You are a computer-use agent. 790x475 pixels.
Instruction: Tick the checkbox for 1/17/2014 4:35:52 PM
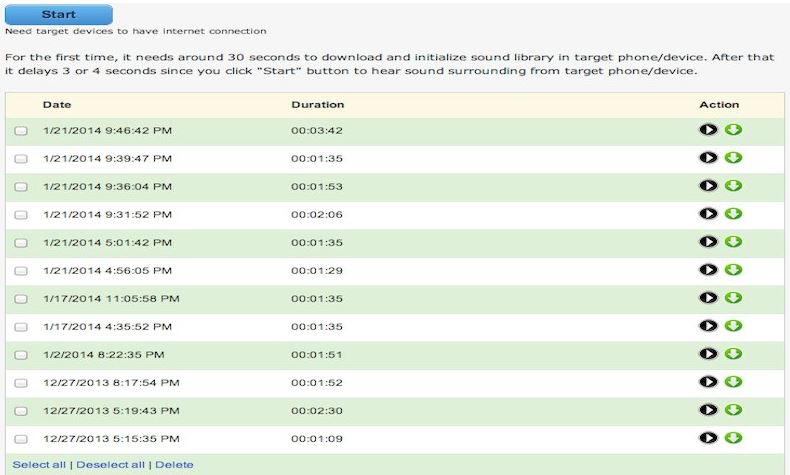point(21,327)
